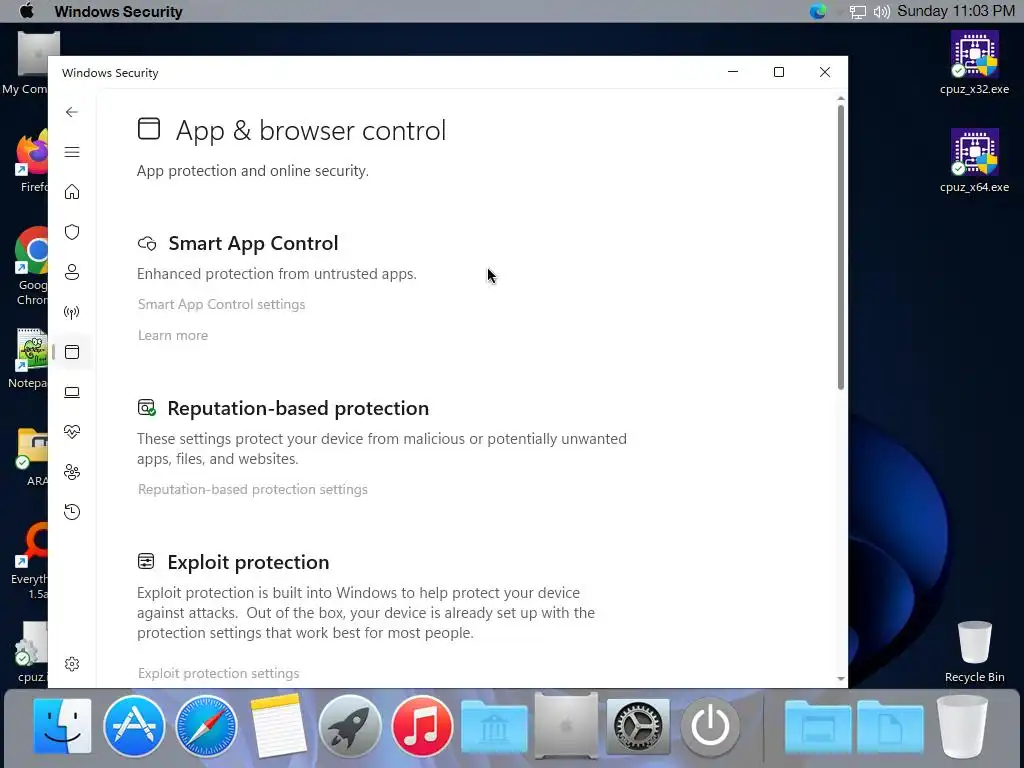The width and height of the screenshot is (1024, 768).
Task: Open Settings gear in Windows Security sidebar
Action: pyautogui.click(x=72, y=664)
